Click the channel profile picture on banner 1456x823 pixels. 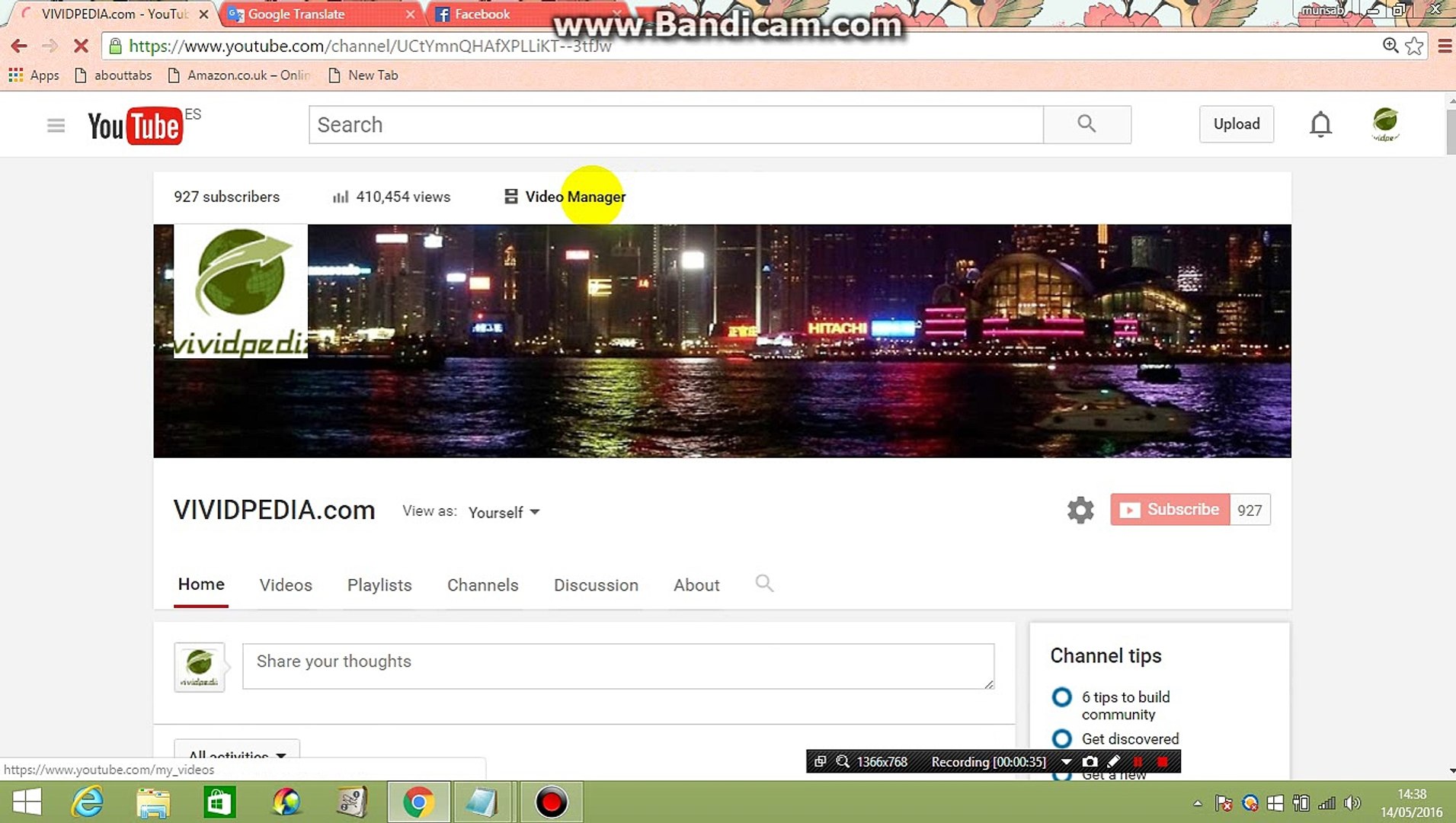pos(241,291)
